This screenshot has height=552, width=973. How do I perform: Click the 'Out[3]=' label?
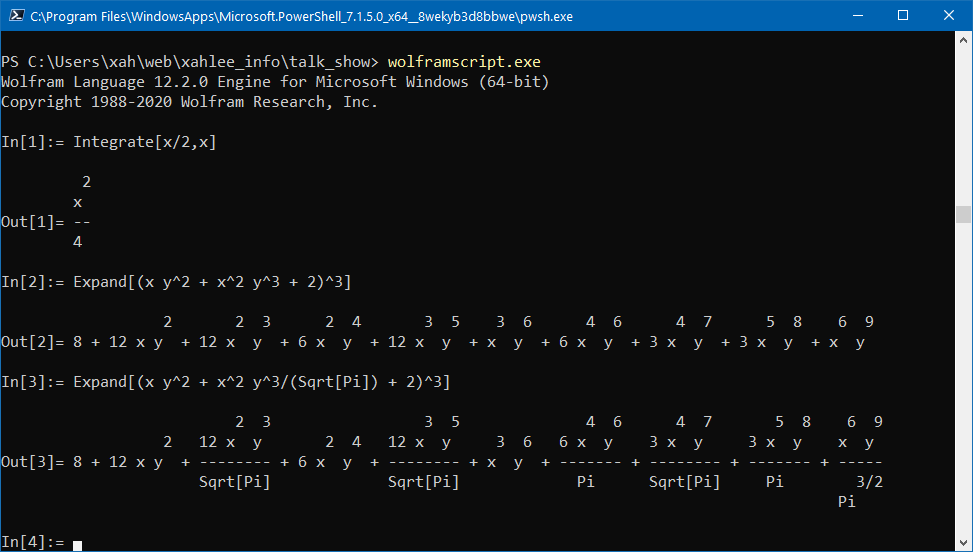point(33,462)
